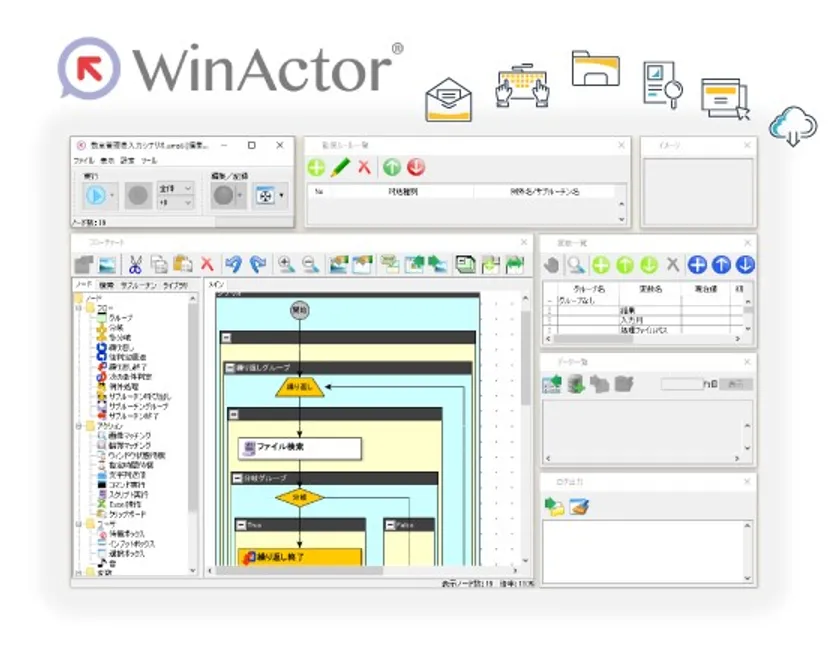Open the ツール menu

pyautogui.click(x=149, y=160)
